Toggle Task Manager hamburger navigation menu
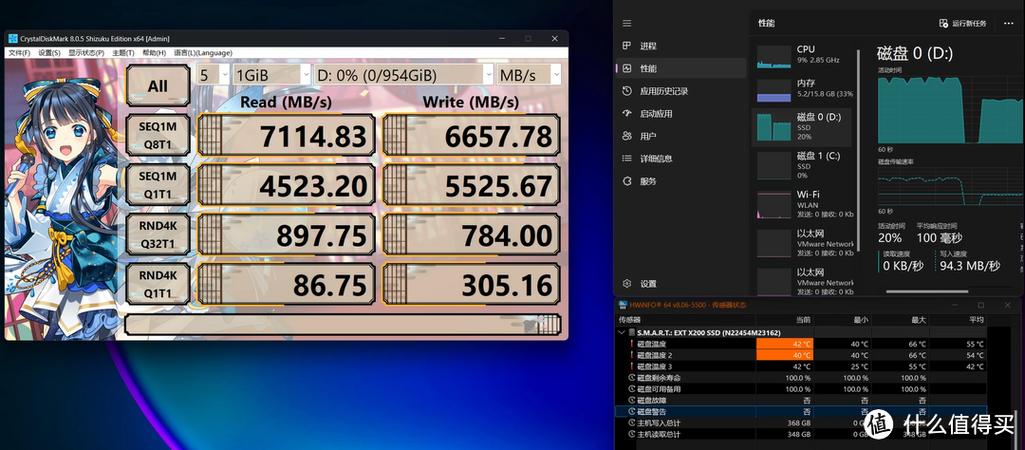Viewport: 1025px width, 450px height. [627, 23]
